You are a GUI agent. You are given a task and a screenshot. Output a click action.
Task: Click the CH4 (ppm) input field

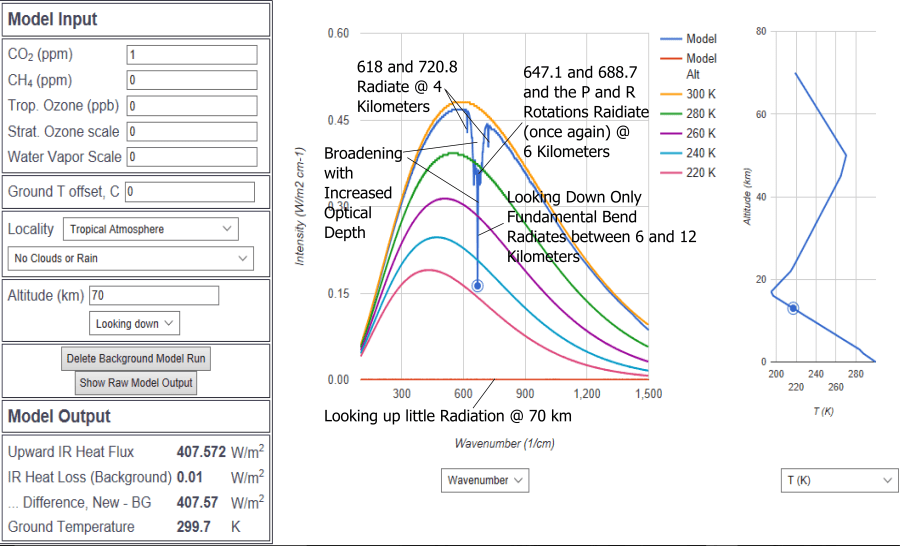point(192,80)
